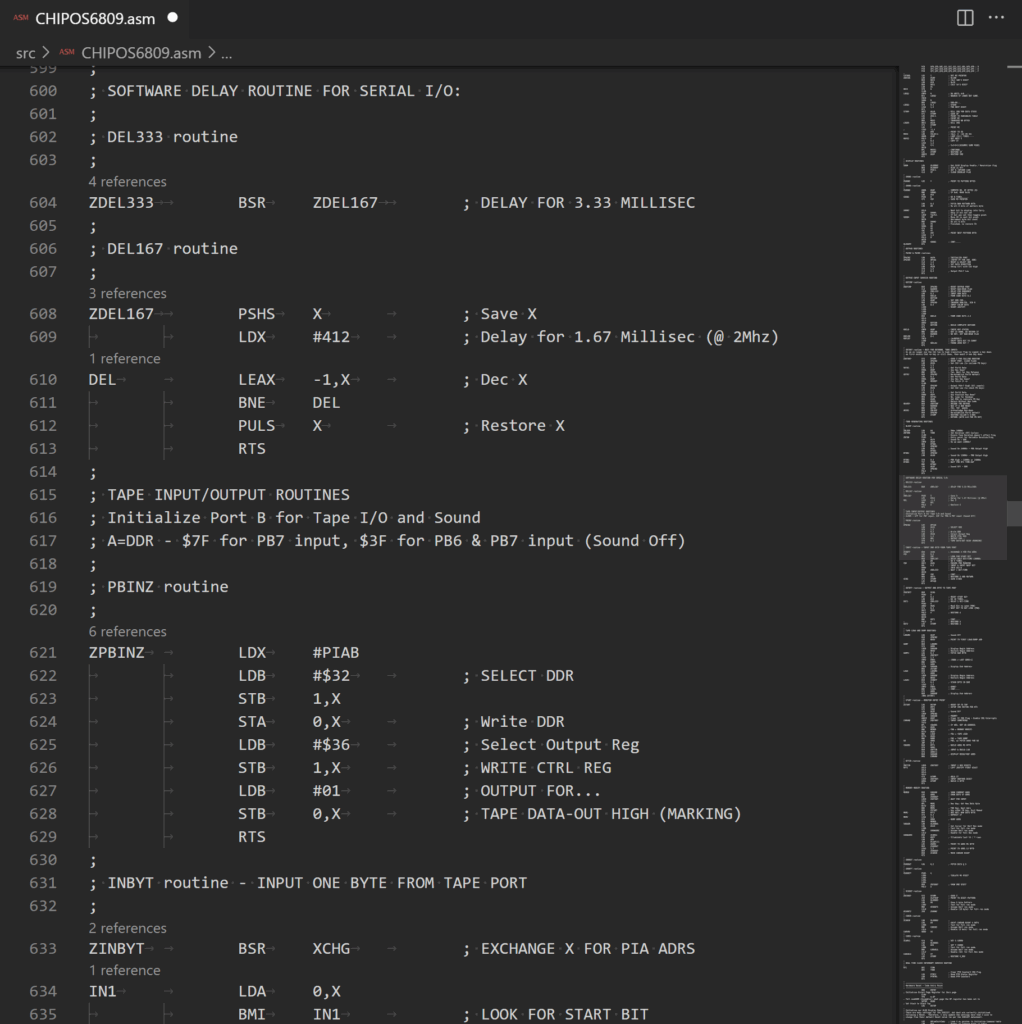Open the src folder breadcrumb
This screenshot has width=1022, height=1024.
pyautogui.click(x=26, y=53)
